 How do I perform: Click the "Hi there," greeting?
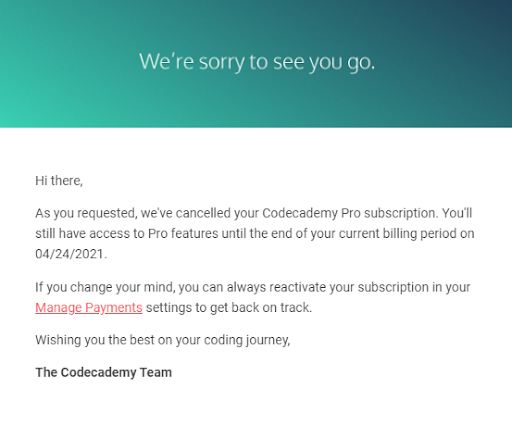(59, 181)
